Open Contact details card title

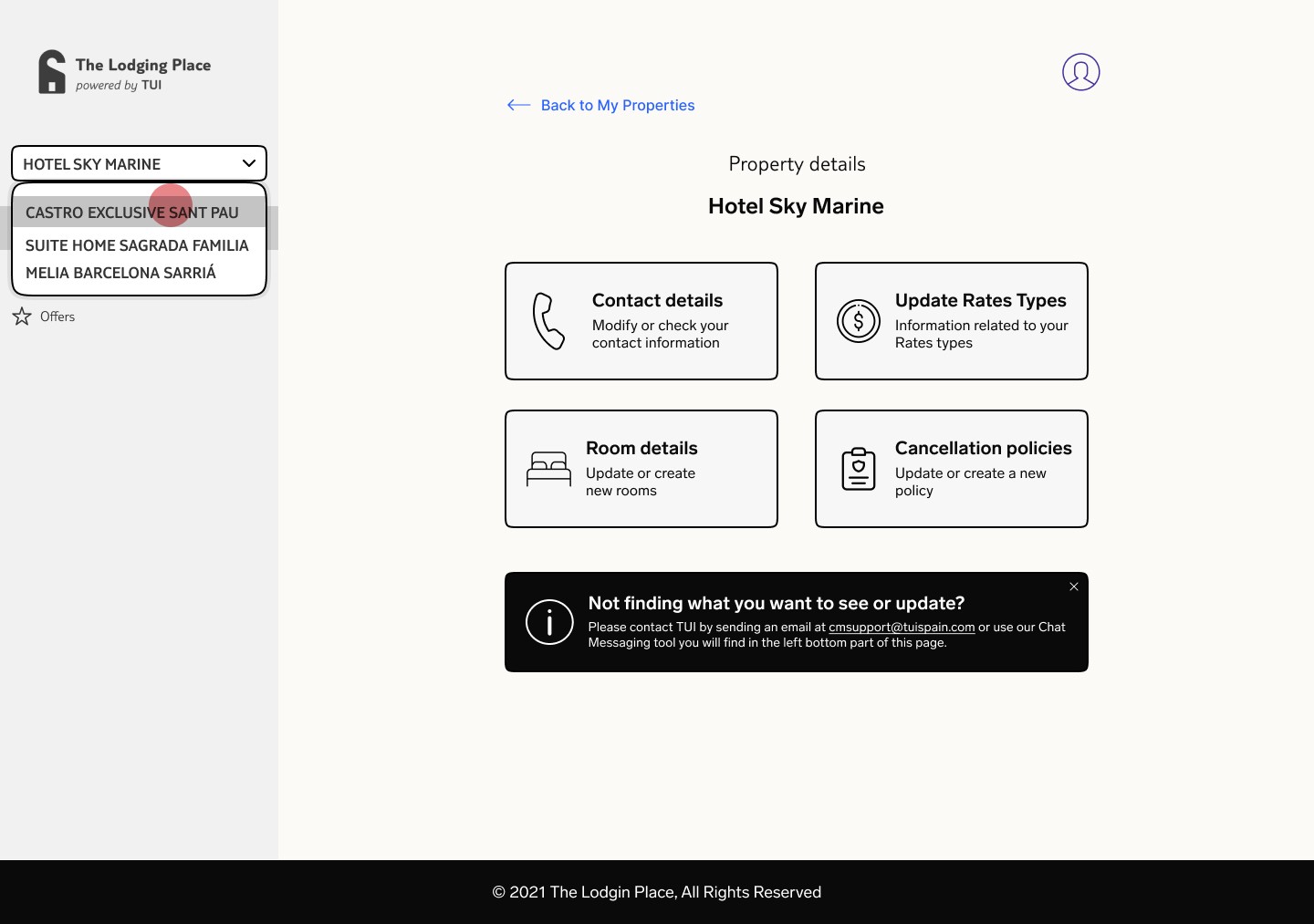[657, 300]
